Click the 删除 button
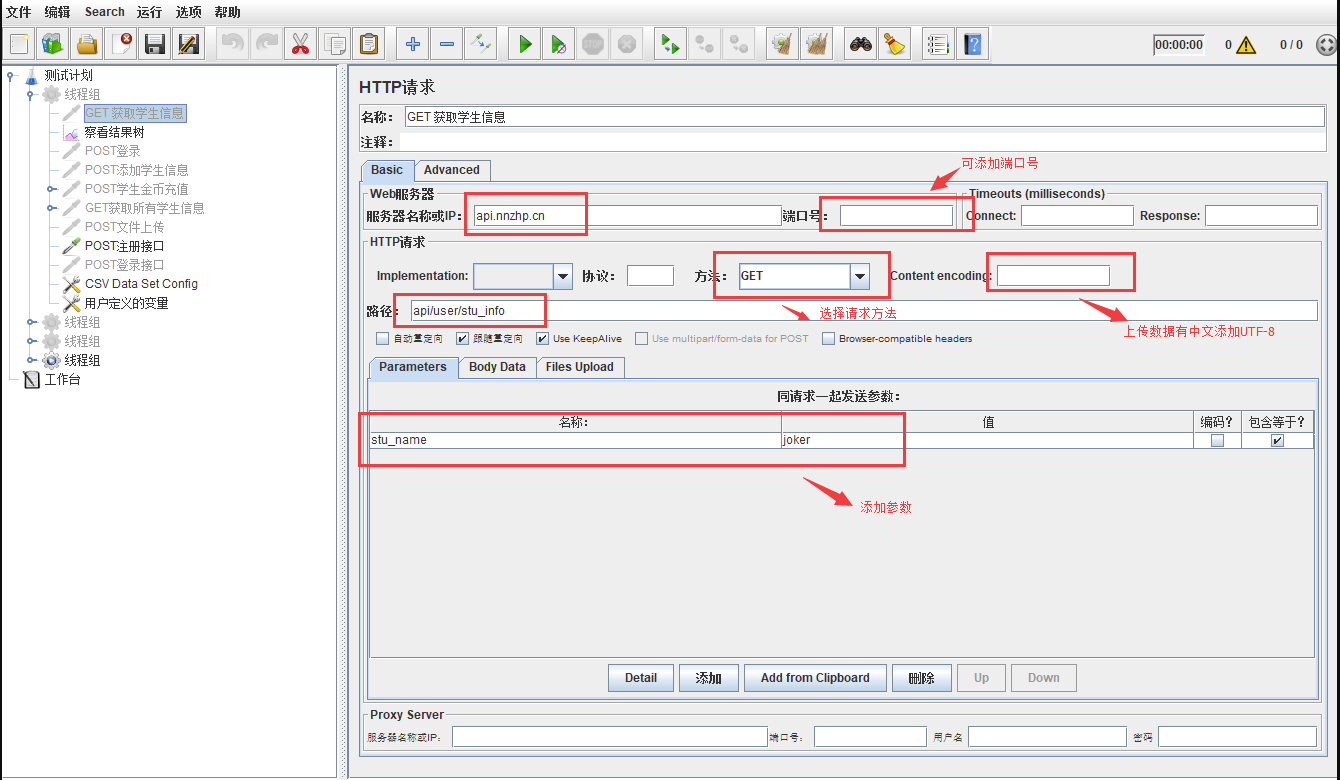This screenshot has height=780, width=1340. coord(921,678)
